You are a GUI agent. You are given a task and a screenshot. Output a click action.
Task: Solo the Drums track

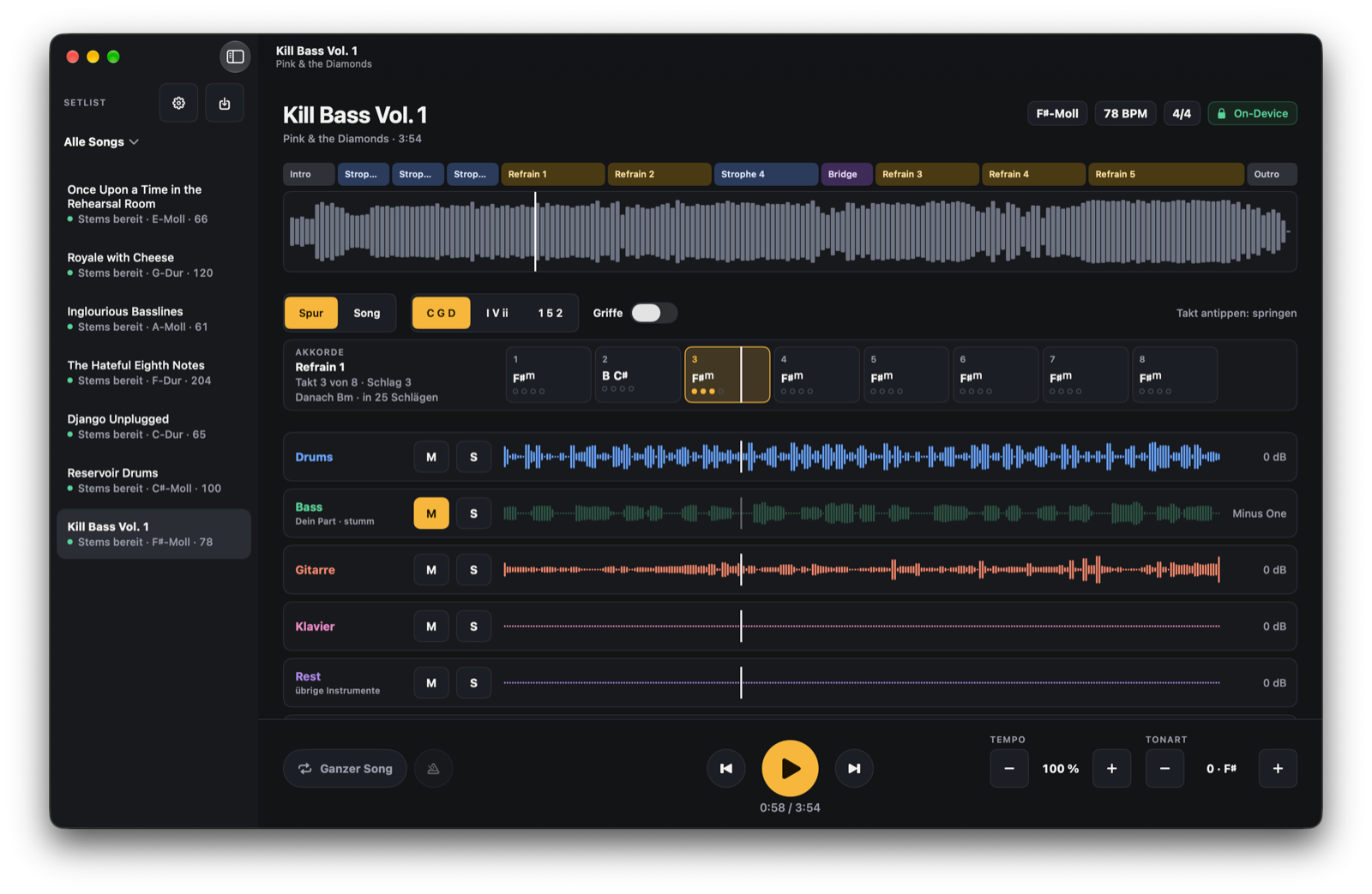click(x=473, y=457)
